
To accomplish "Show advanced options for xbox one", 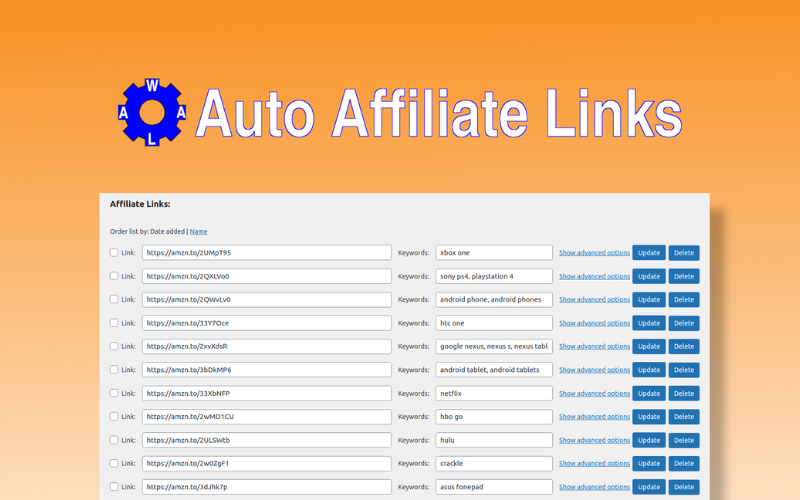I will (x=594, y=253).
